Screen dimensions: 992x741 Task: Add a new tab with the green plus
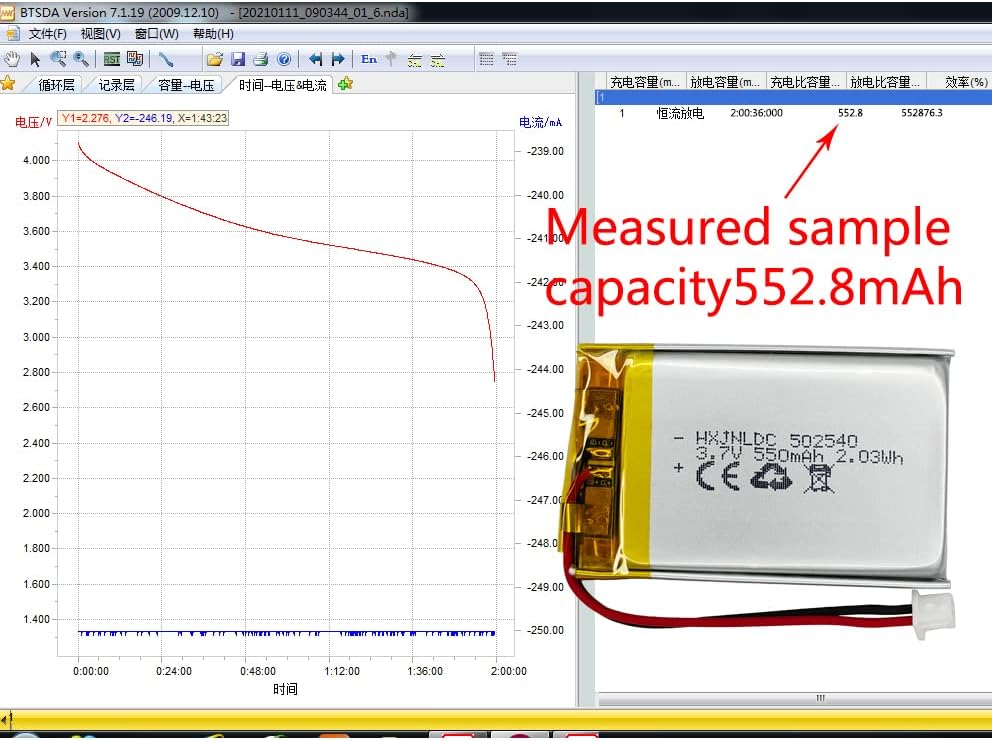click(x=346, y=84)
